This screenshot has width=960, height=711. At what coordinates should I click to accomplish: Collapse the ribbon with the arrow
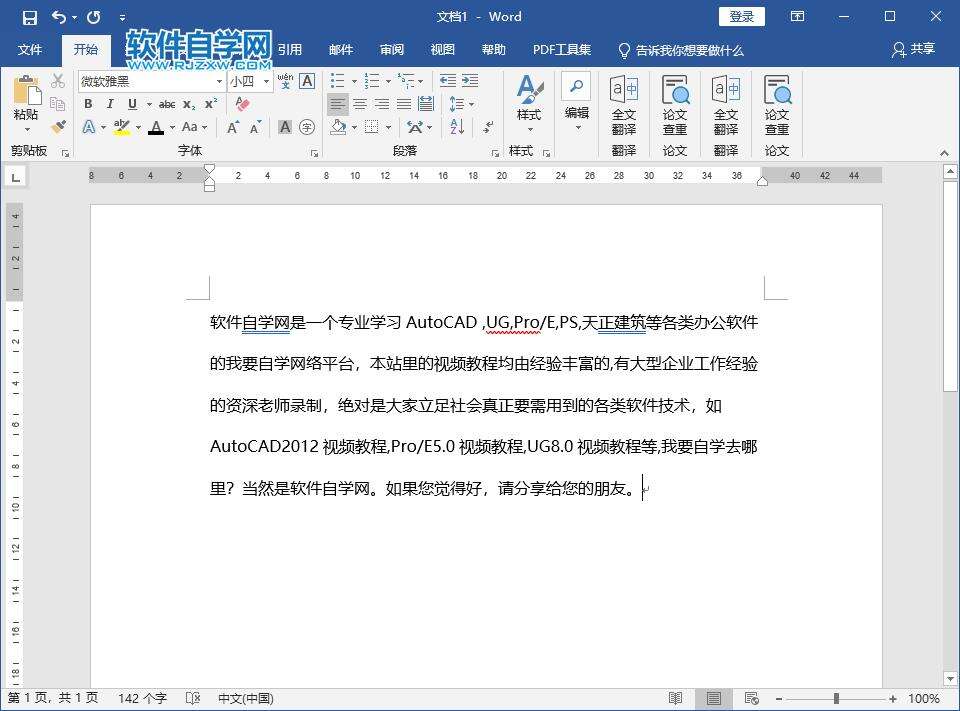point(944,153)
